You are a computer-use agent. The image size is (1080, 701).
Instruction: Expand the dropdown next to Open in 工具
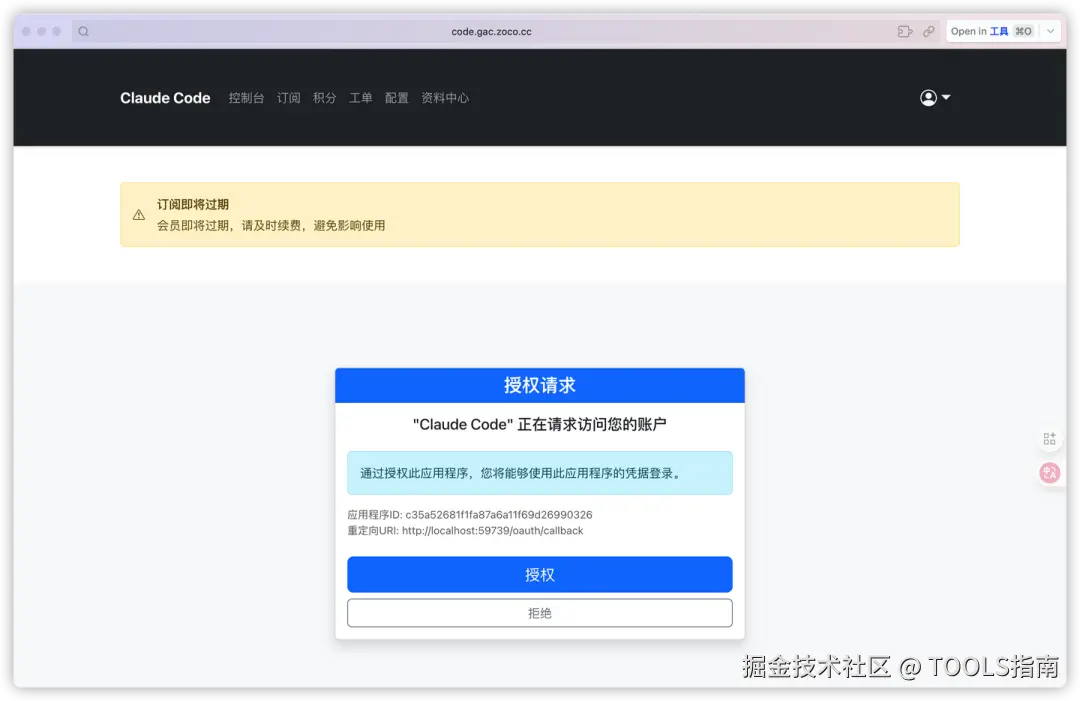pos(1050,31)
